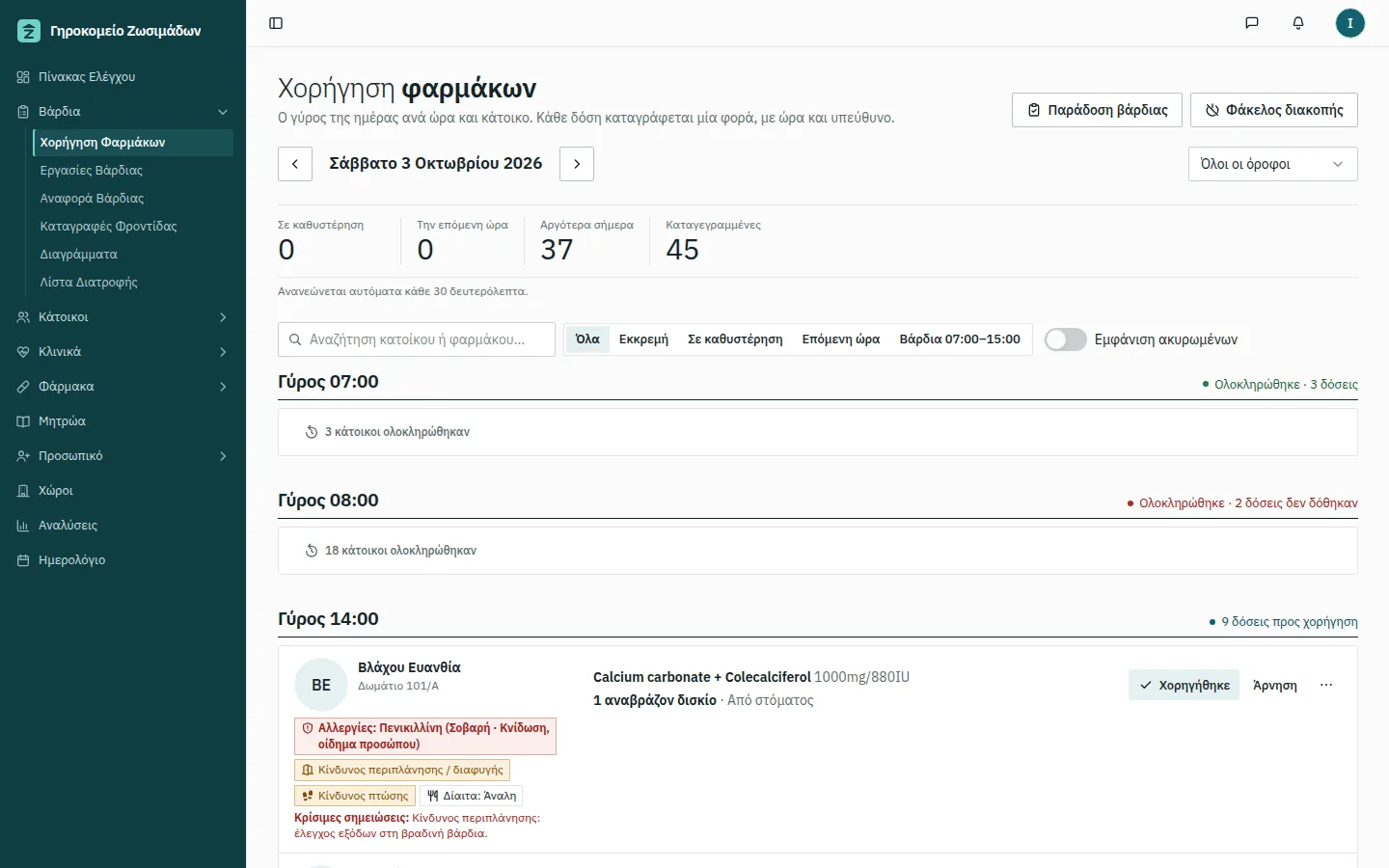Open Μητρώα registries
The width and height of the screenshot is (1389, 868).
coord(123,421)
